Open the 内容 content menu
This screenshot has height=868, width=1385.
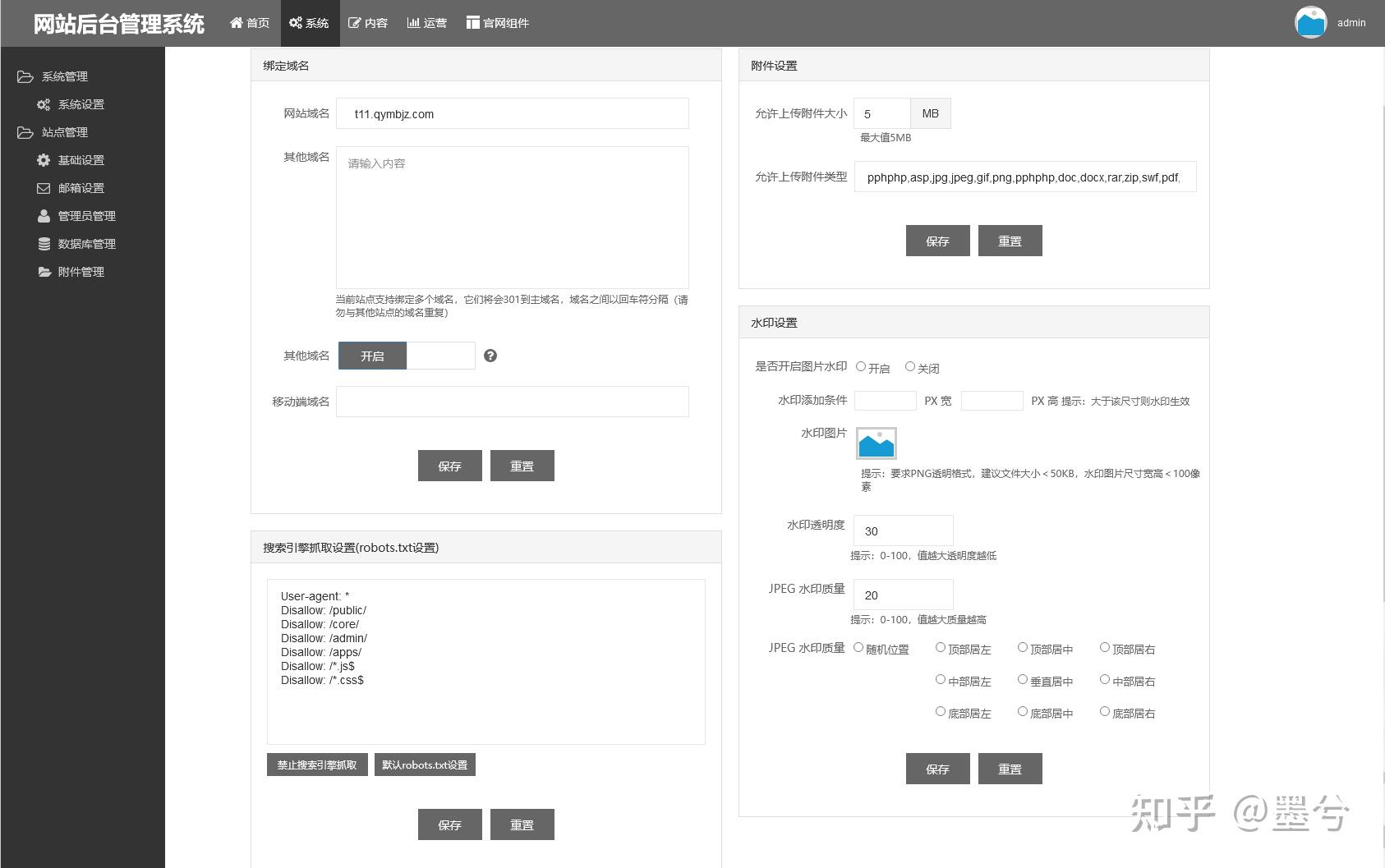click(368, 23)
